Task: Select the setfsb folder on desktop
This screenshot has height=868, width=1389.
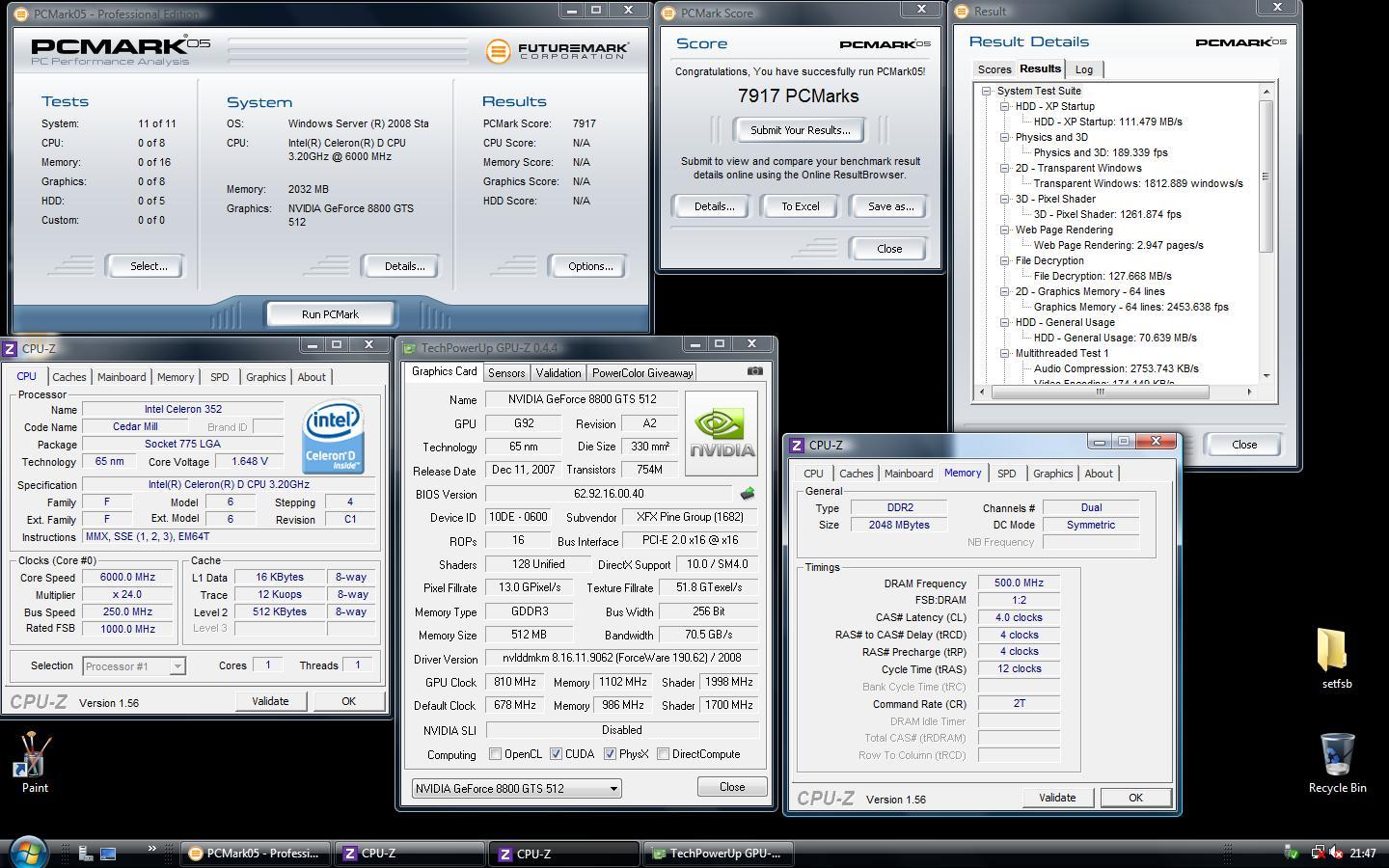Action: point(1337,659)
